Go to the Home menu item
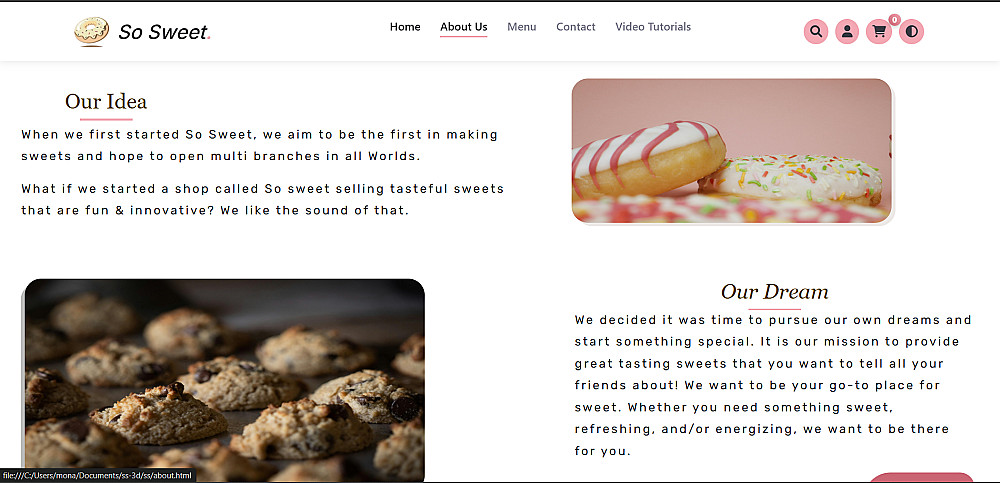1000x483 pixels. coord(405,27)
